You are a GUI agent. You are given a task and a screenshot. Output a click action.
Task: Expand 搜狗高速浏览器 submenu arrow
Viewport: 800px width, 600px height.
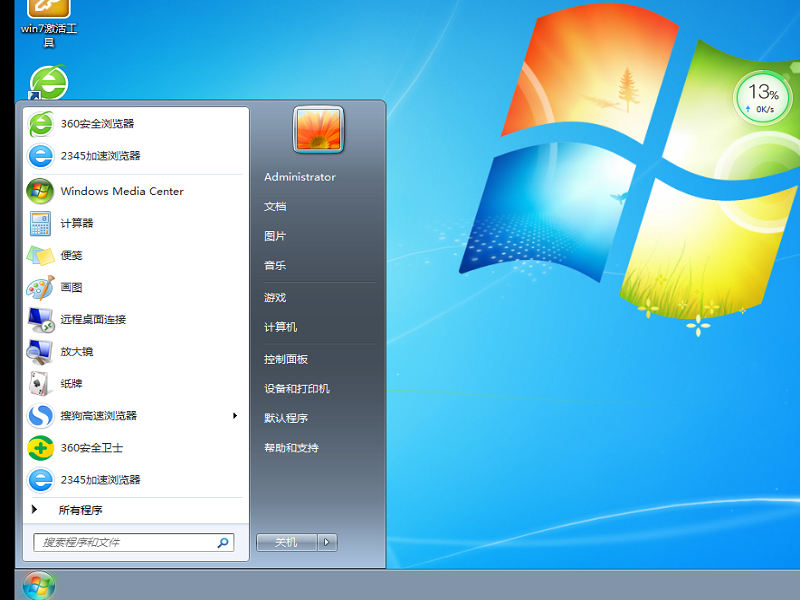[x=235, y=416]
